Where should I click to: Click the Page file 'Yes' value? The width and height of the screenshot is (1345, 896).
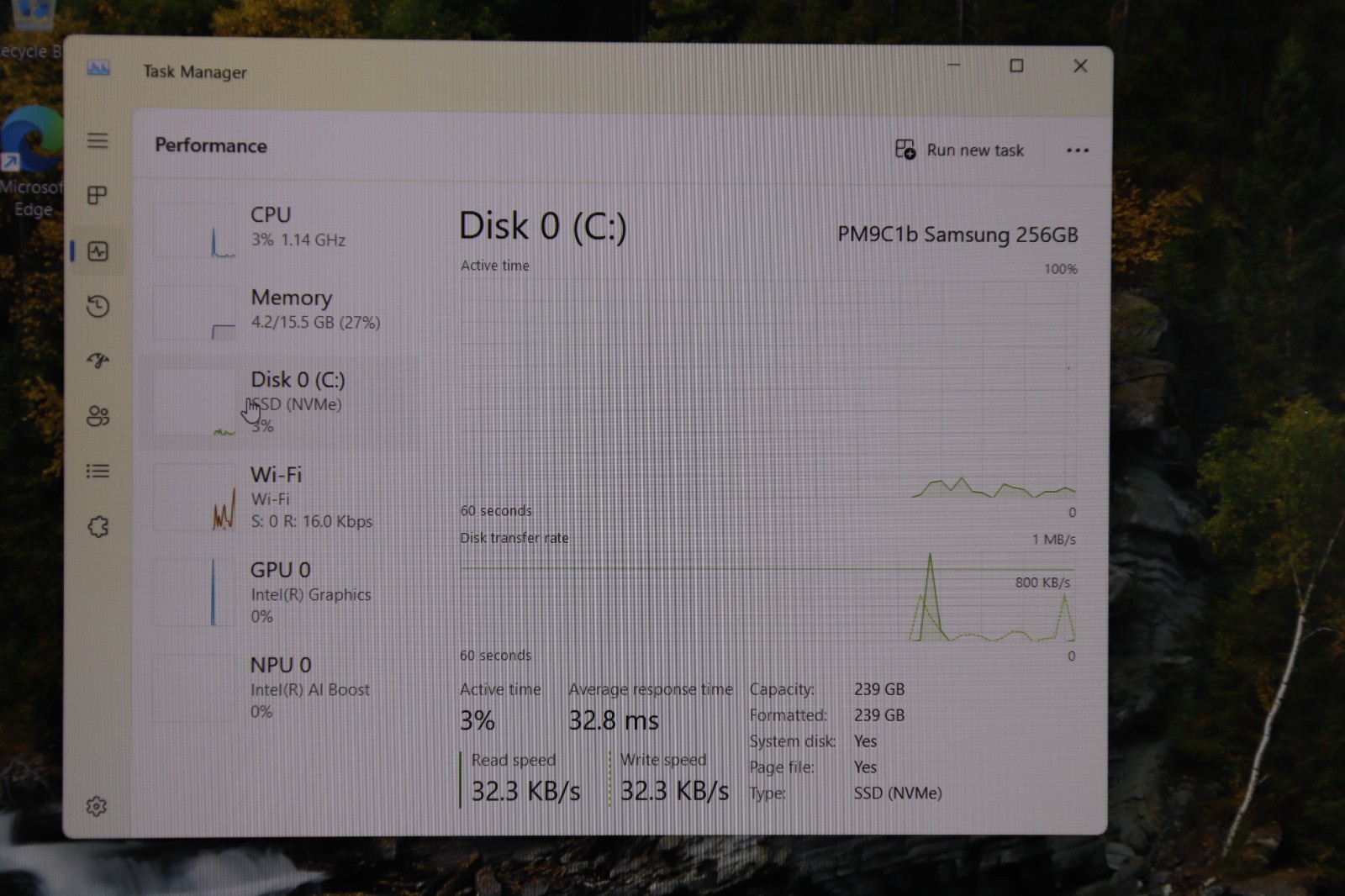pyautogui.click(x=865, y=767)
